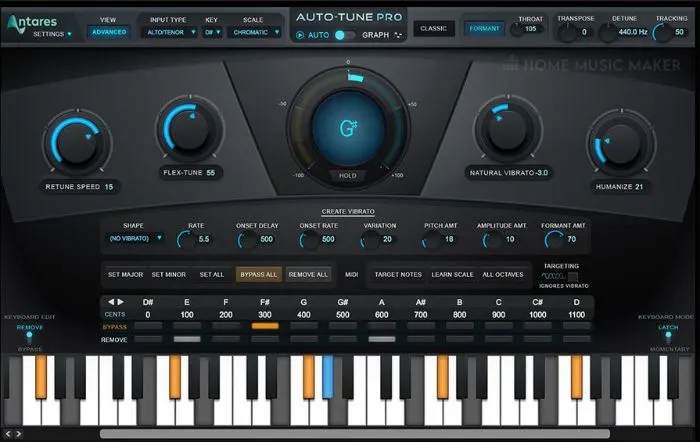Toggle the All Octaves button
Viewport: 700px width, 442px height.
pos(503,275)
